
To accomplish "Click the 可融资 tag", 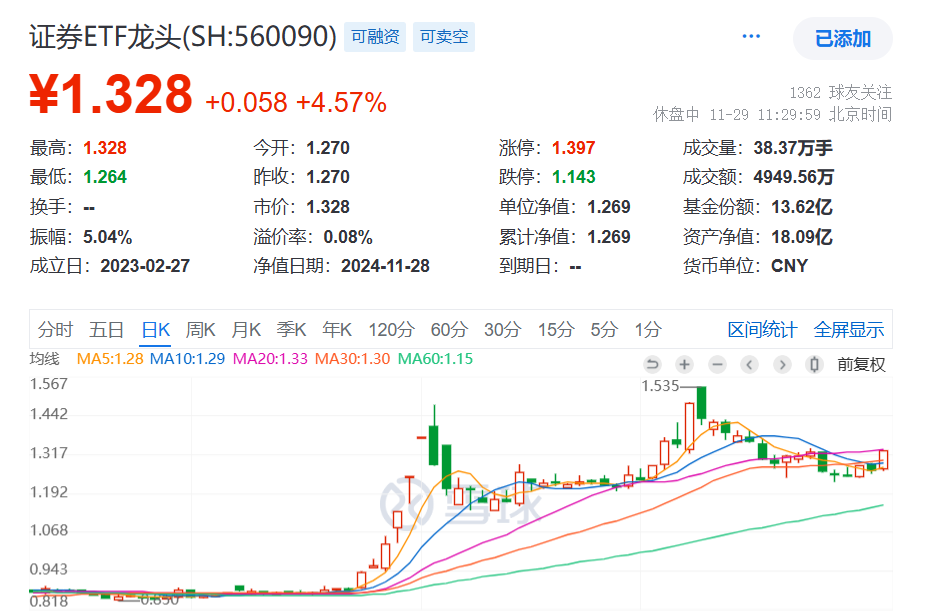I will [375, 37].
